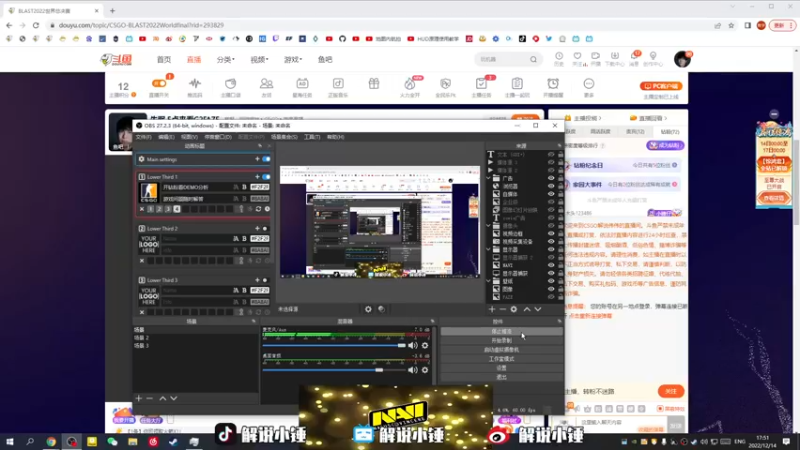
Task: Move selected source up in sources list
Action: 527,309
